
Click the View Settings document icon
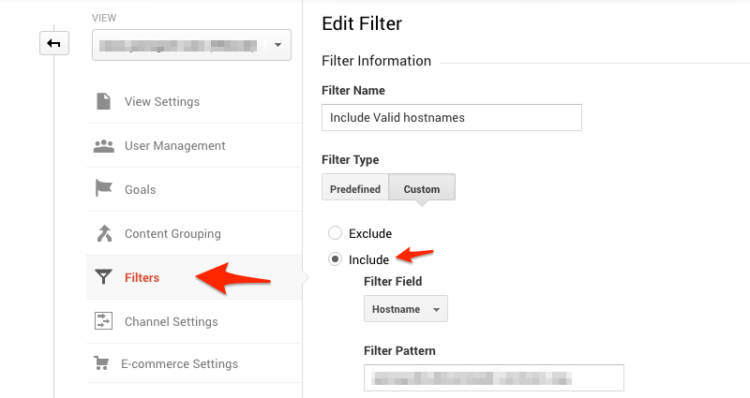[x=103, y=101]
